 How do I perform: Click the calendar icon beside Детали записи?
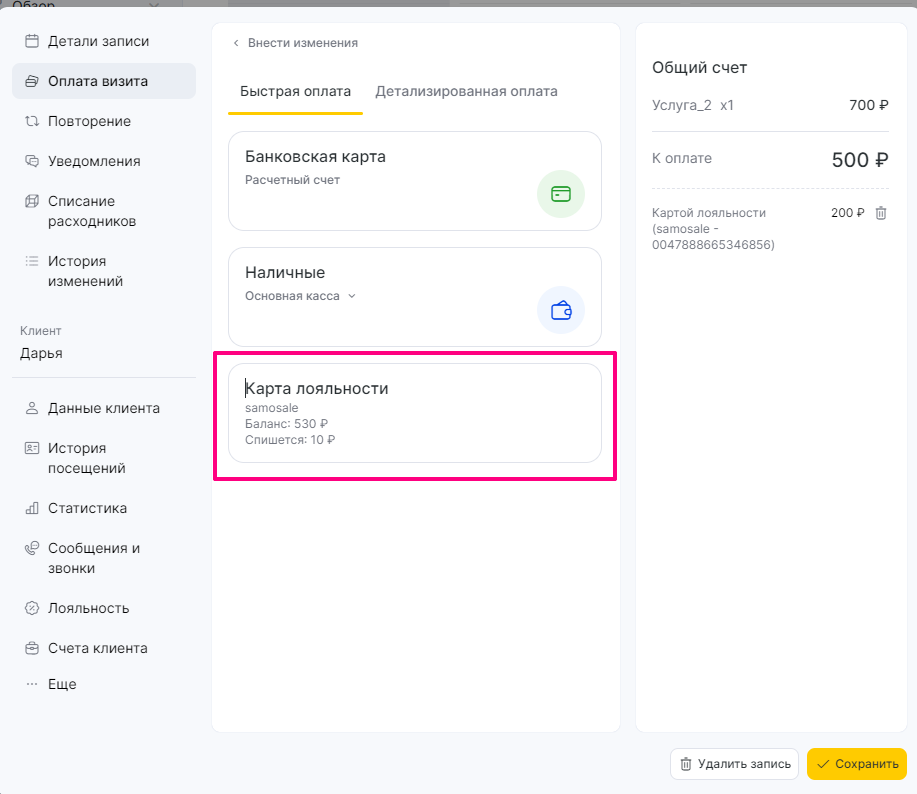pos(32,41)
